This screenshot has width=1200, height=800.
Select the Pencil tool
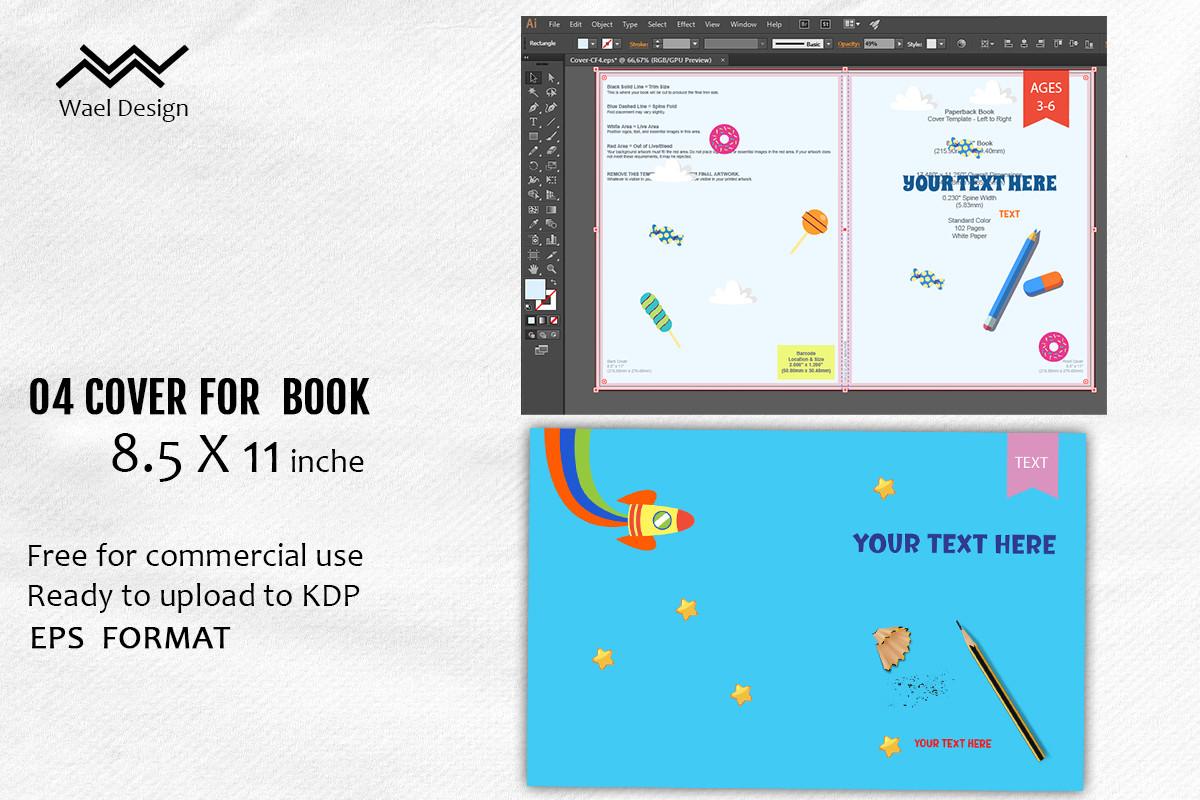pos(533,151)
